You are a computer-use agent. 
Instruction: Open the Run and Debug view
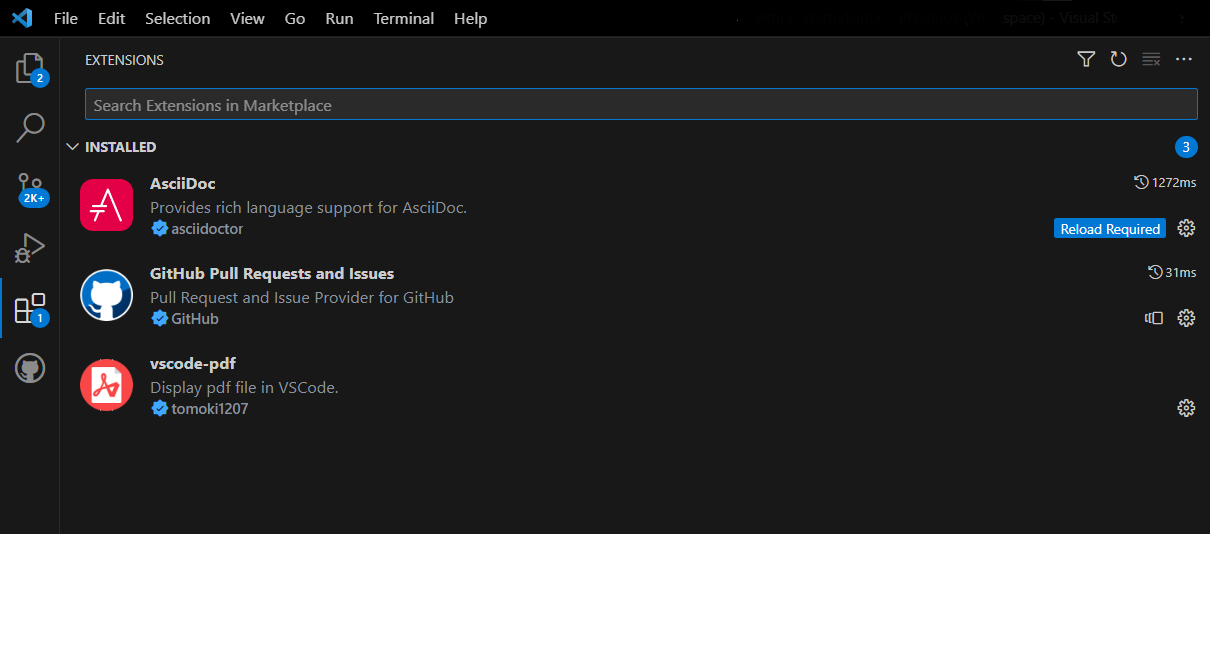pyautogui.click(x=30, y=247)
